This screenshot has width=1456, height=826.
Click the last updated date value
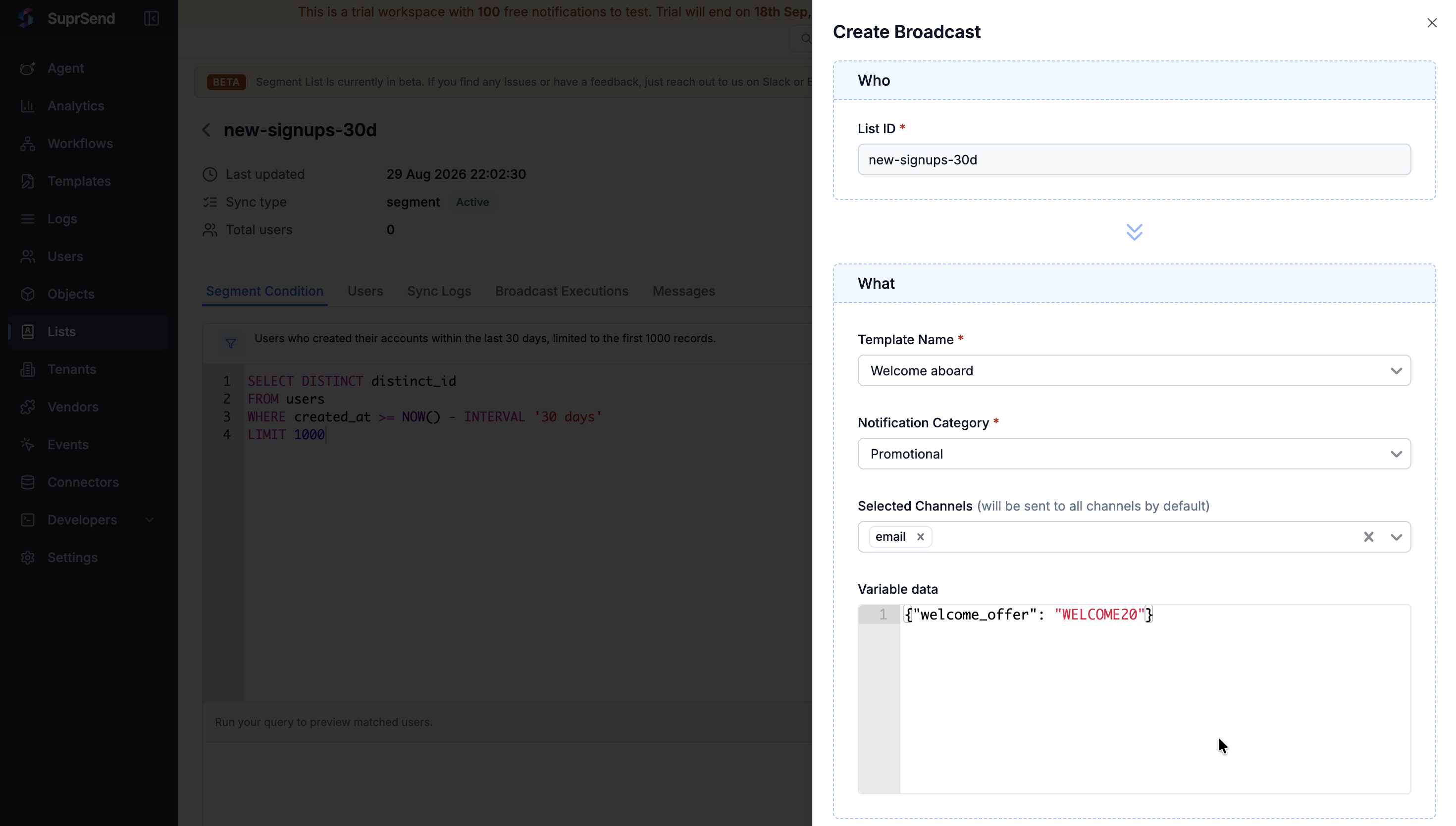[456, 174]
